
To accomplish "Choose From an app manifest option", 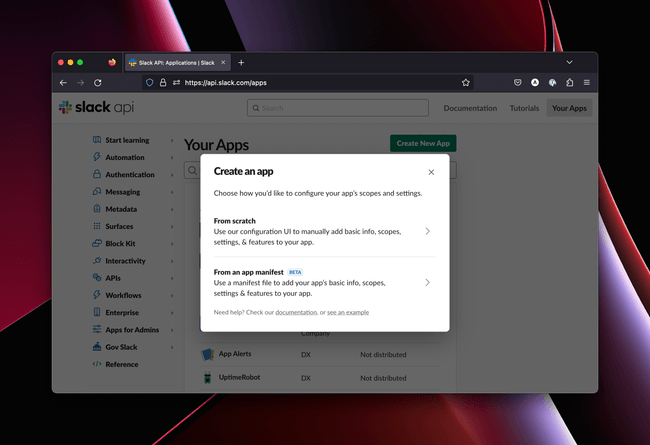I will [325, 282].
